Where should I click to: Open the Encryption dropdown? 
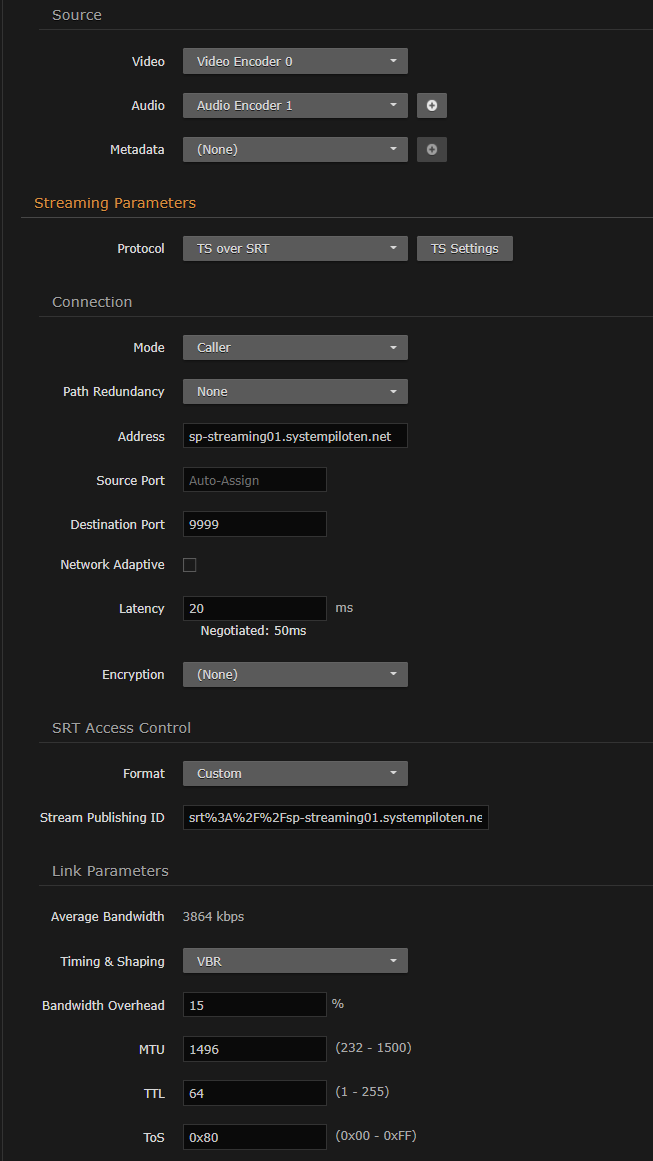[294, 674]
